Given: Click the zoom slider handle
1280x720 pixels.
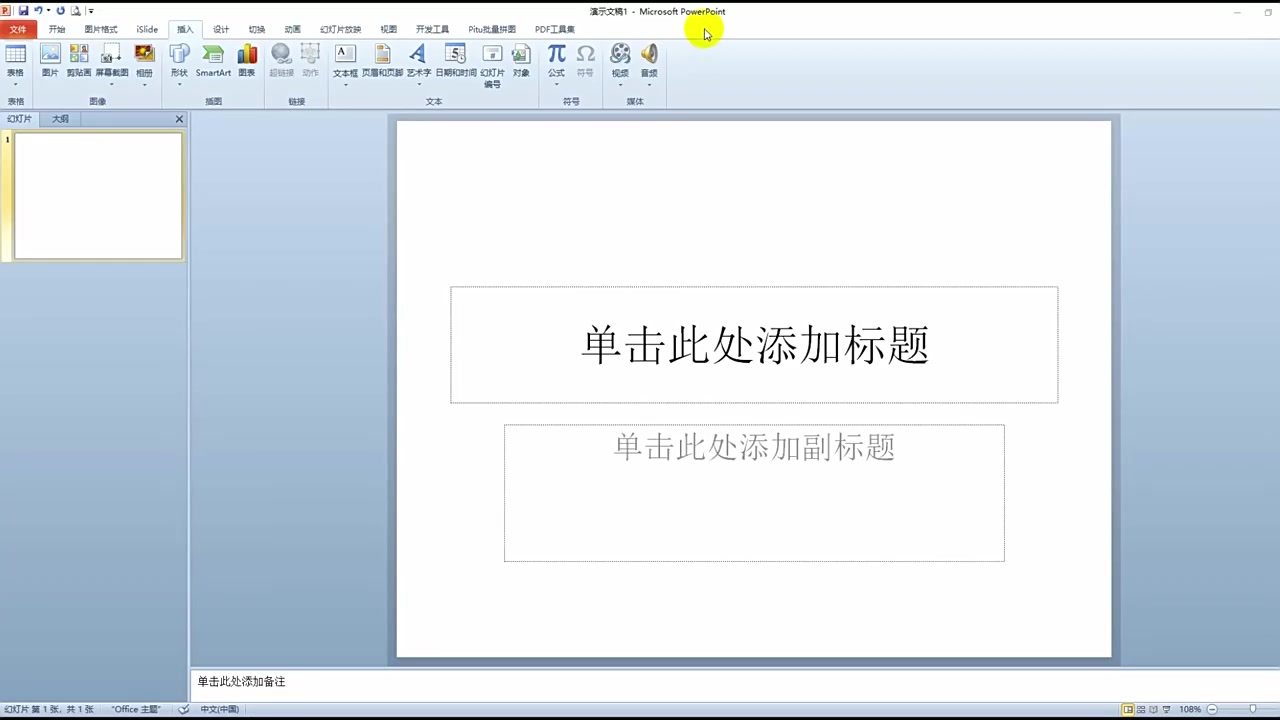Looking at the screenshot, I should click(x=1252, y=709).
